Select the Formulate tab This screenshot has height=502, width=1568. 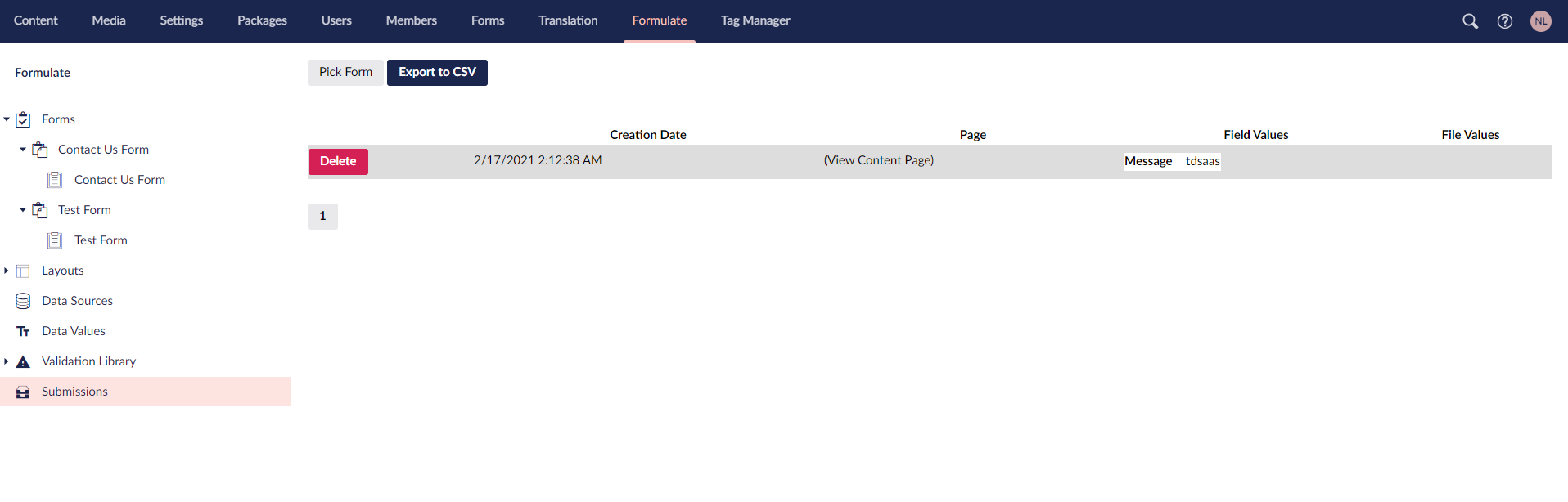click(x=660, y=20)
